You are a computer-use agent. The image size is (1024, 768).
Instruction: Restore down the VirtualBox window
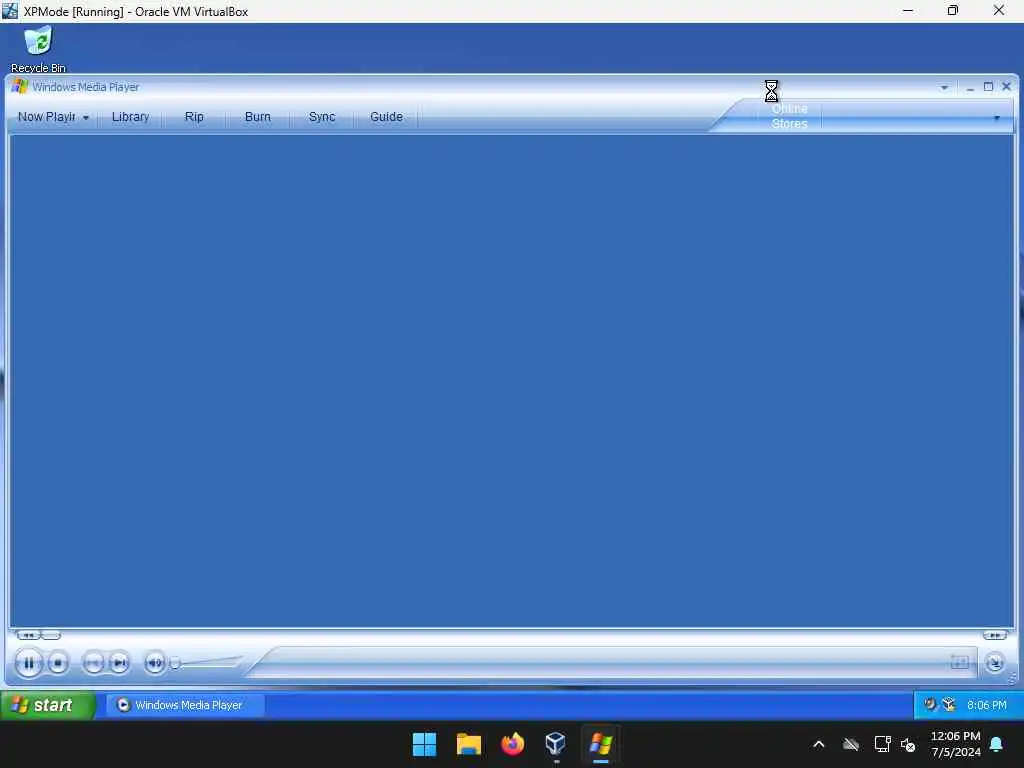953,10
